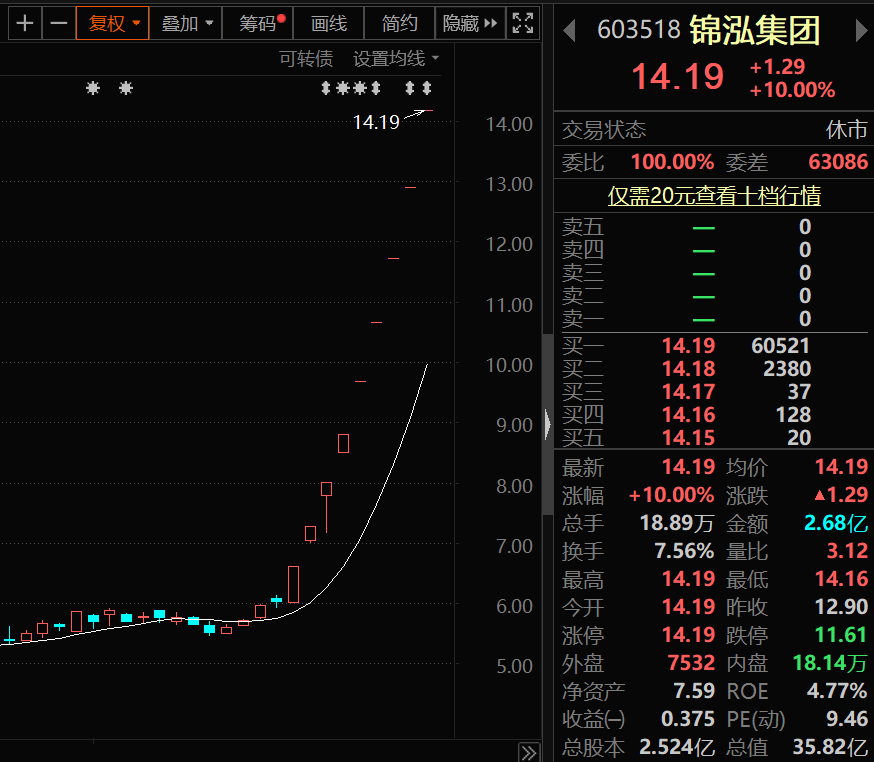This screenshot has height=762, width=874.
Task: Zoom in chart with plus button
Action: tap(25, 23)
